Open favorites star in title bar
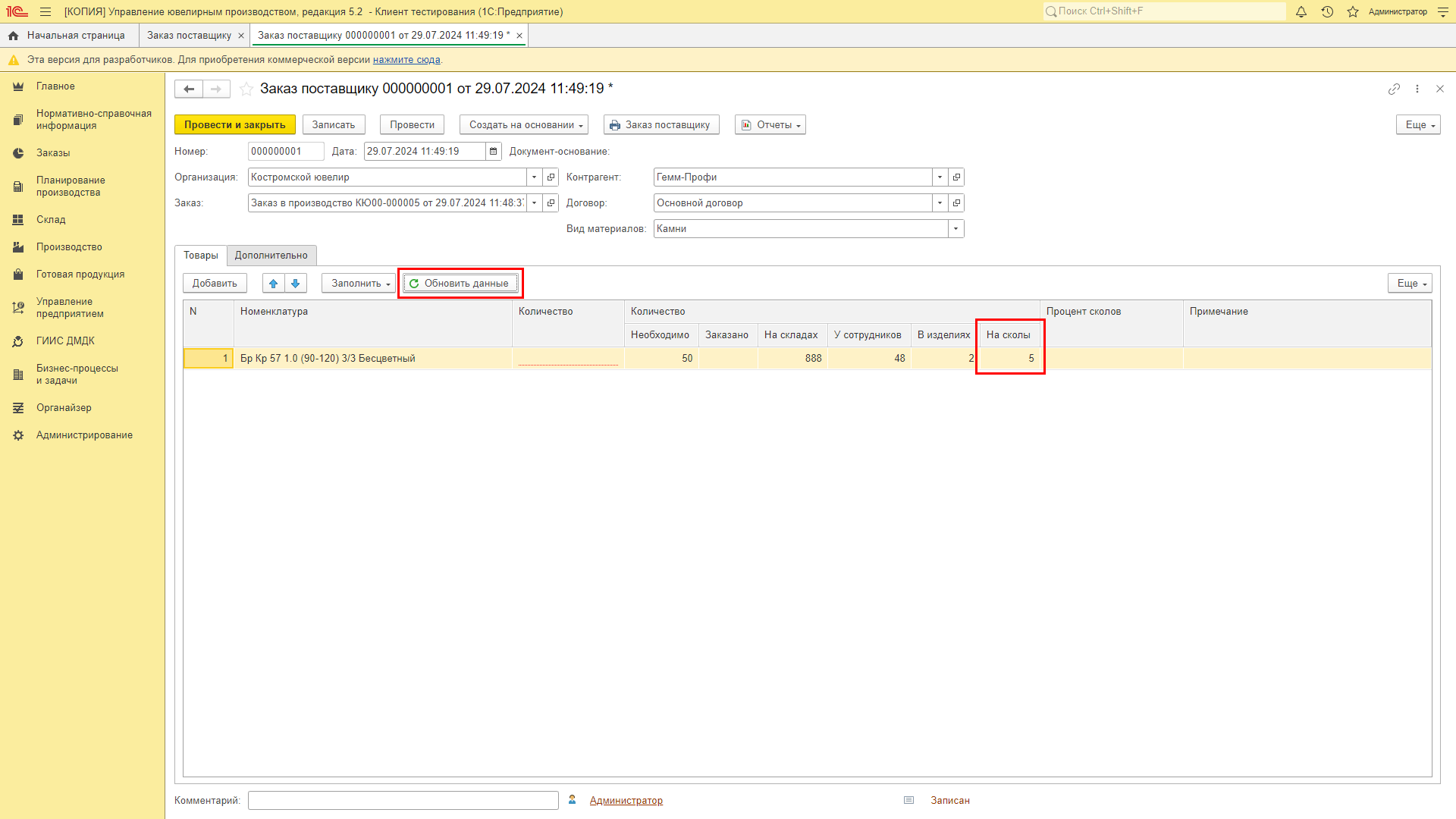This screenshot has width=1456, height=819. tap(1353, 11)
